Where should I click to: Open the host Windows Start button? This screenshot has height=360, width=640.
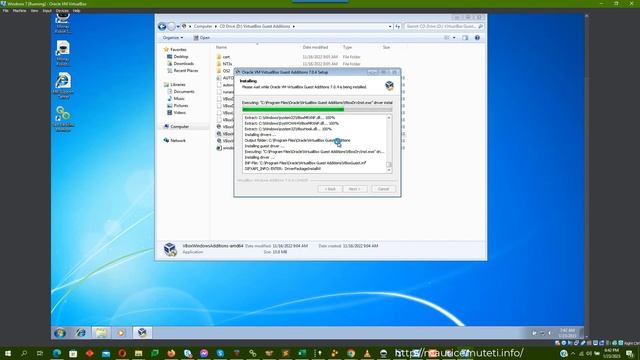(x=7, y=353)
